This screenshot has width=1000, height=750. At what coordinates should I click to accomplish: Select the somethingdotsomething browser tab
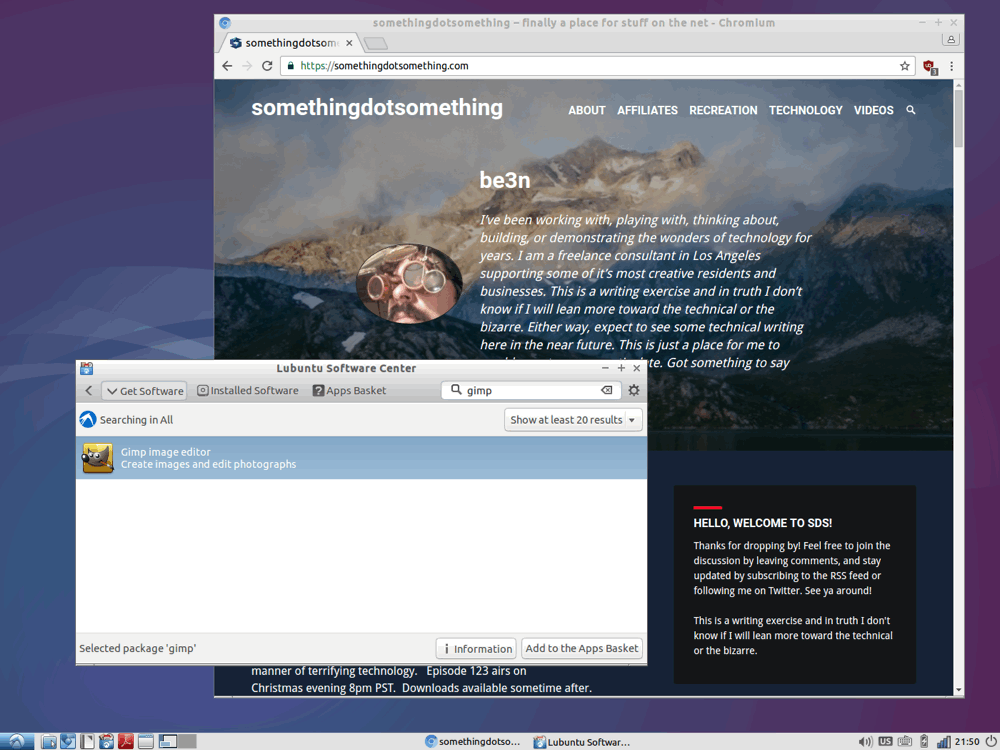[290, 43]
